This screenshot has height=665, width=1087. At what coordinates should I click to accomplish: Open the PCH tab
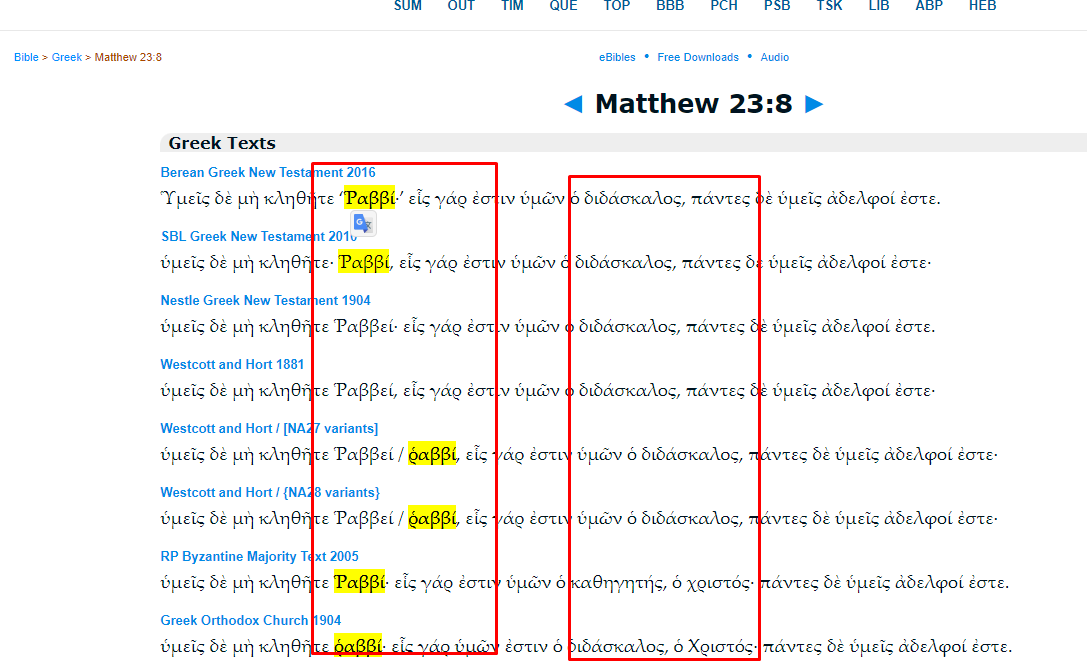click(724, 6)
